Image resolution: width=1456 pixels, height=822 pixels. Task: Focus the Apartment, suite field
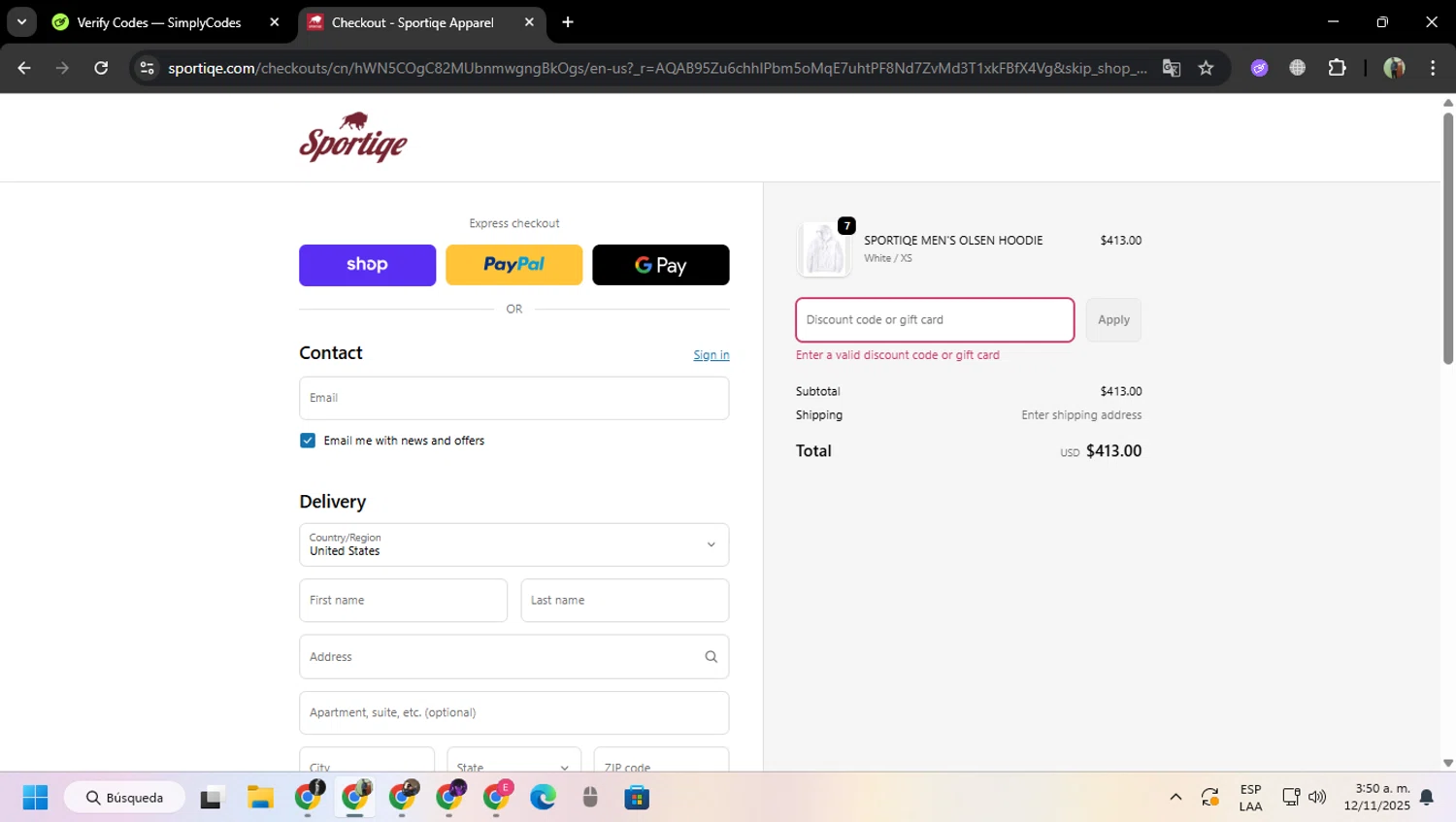[x=513, y=712]
